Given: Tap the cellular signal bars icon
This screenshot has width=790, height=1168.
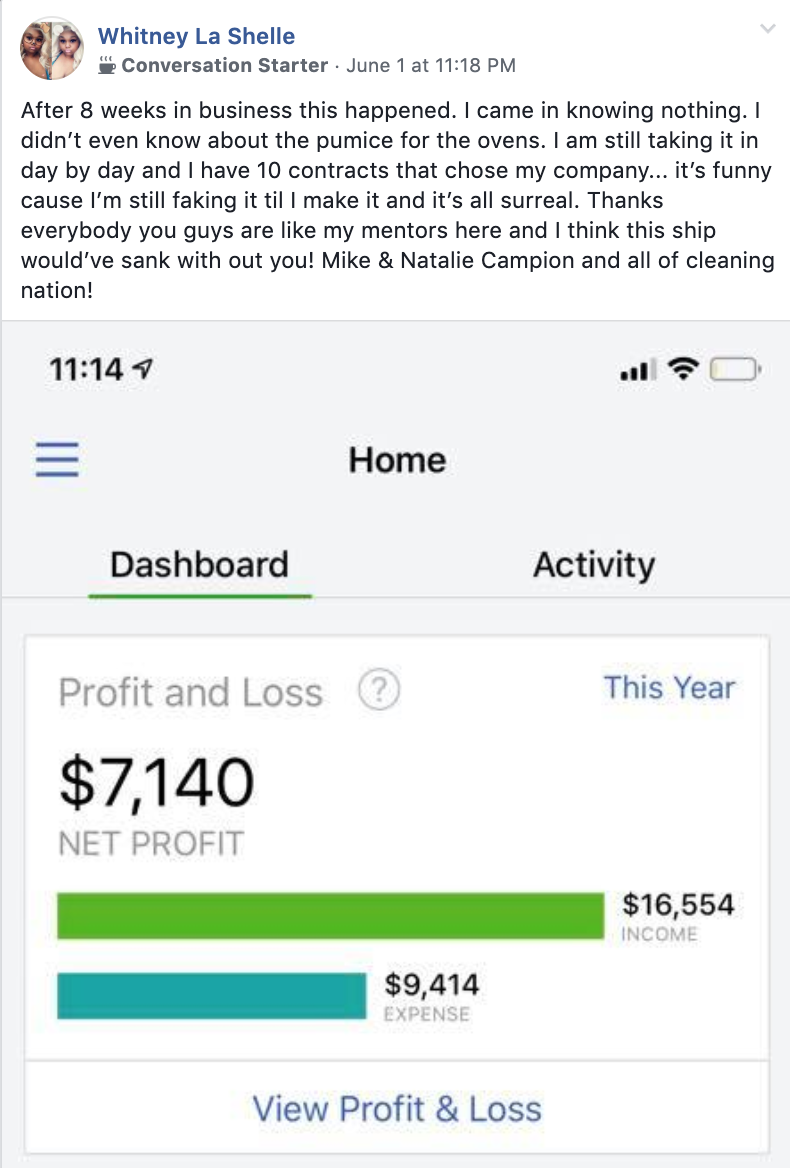Looking at the screenshot, I should [x=639, y=369].
